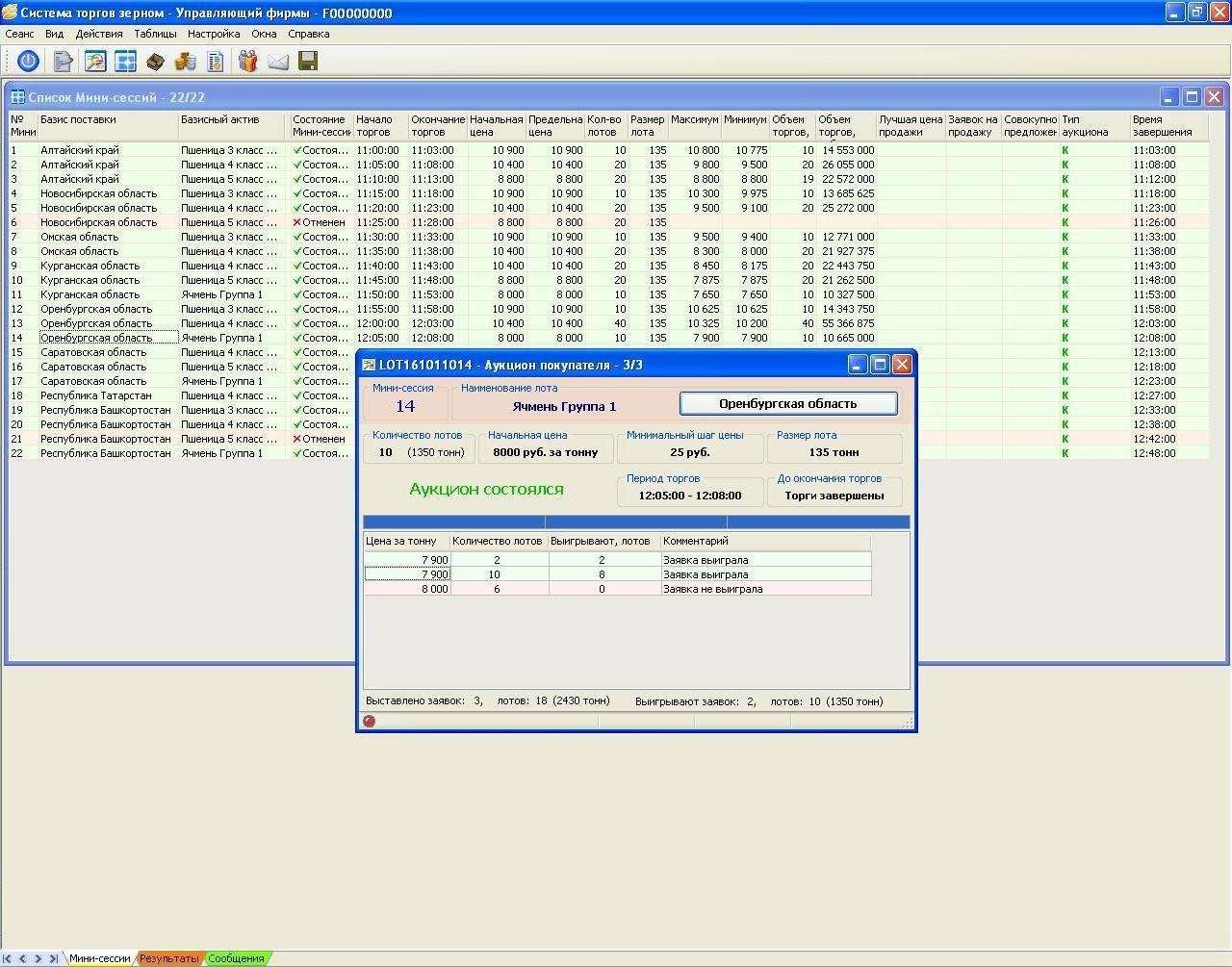Screen dimensions: 1232x967
Task: Click the people group toolbar icon
Action: click(248, 62)
